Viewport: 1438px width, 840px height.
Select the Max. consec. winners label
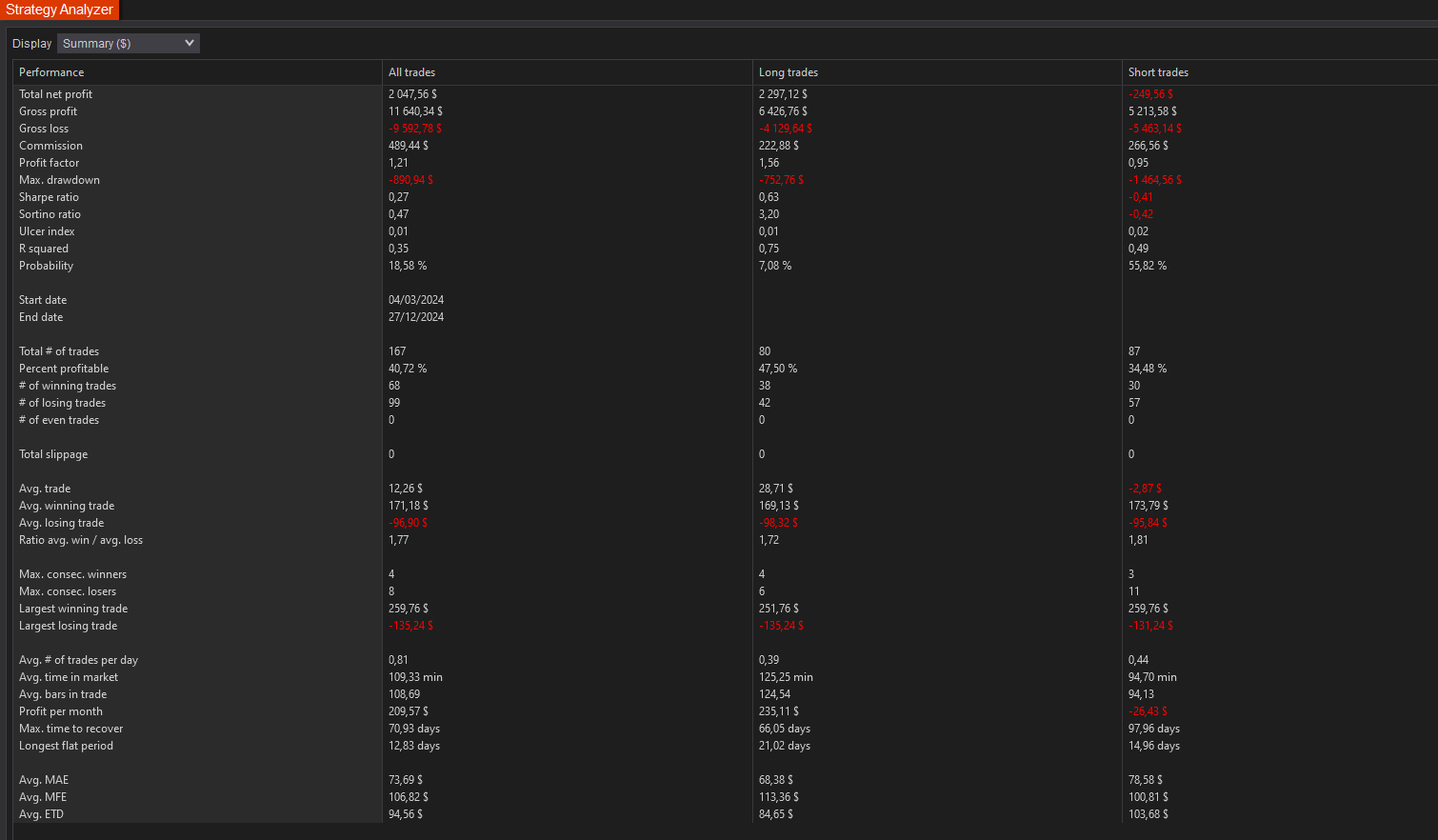point(72,574)
